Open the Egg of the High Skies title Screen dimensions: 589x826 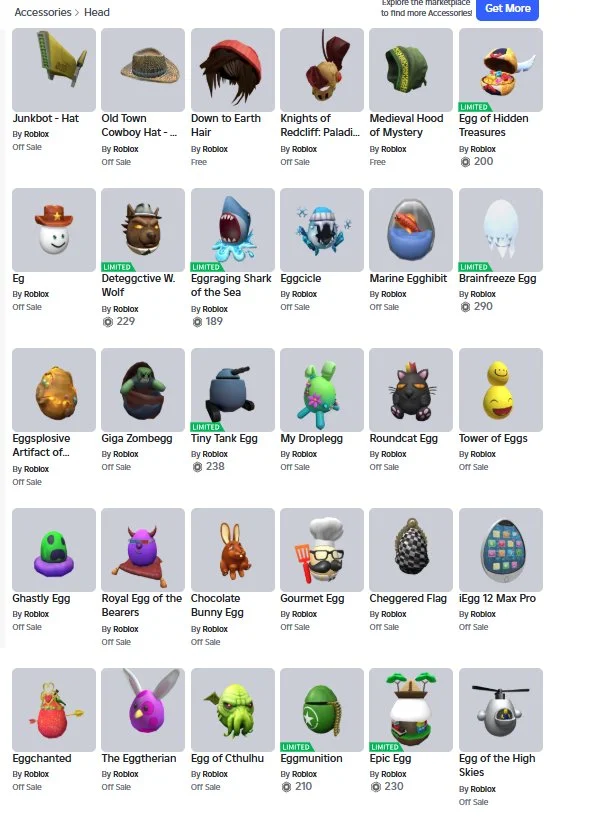pyautogui.click(x=497, y=765)
